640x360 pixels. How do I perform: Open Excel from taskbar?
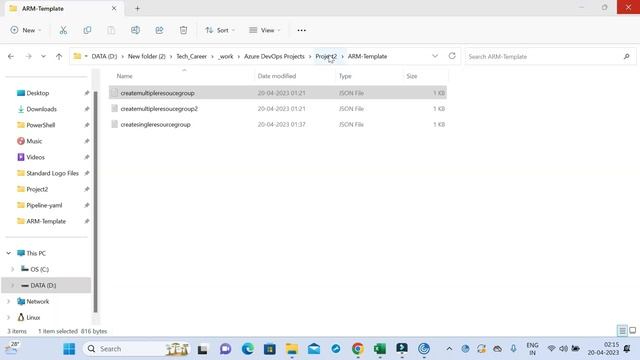[380, 349]
